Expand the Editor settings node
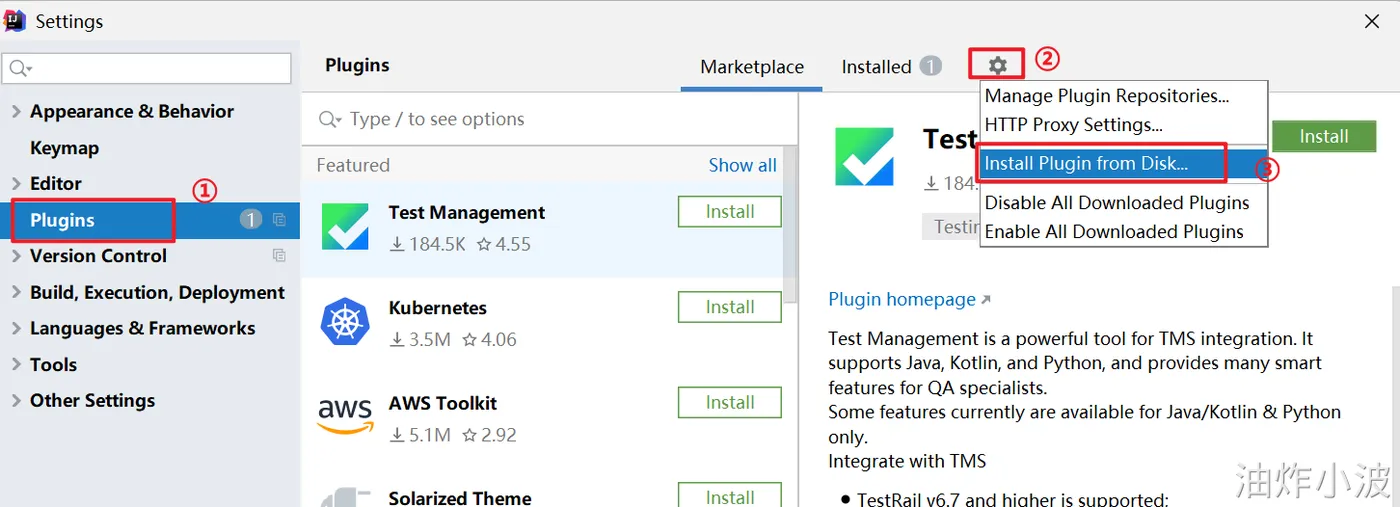The image size is (1400, 507). click(16, 184)
